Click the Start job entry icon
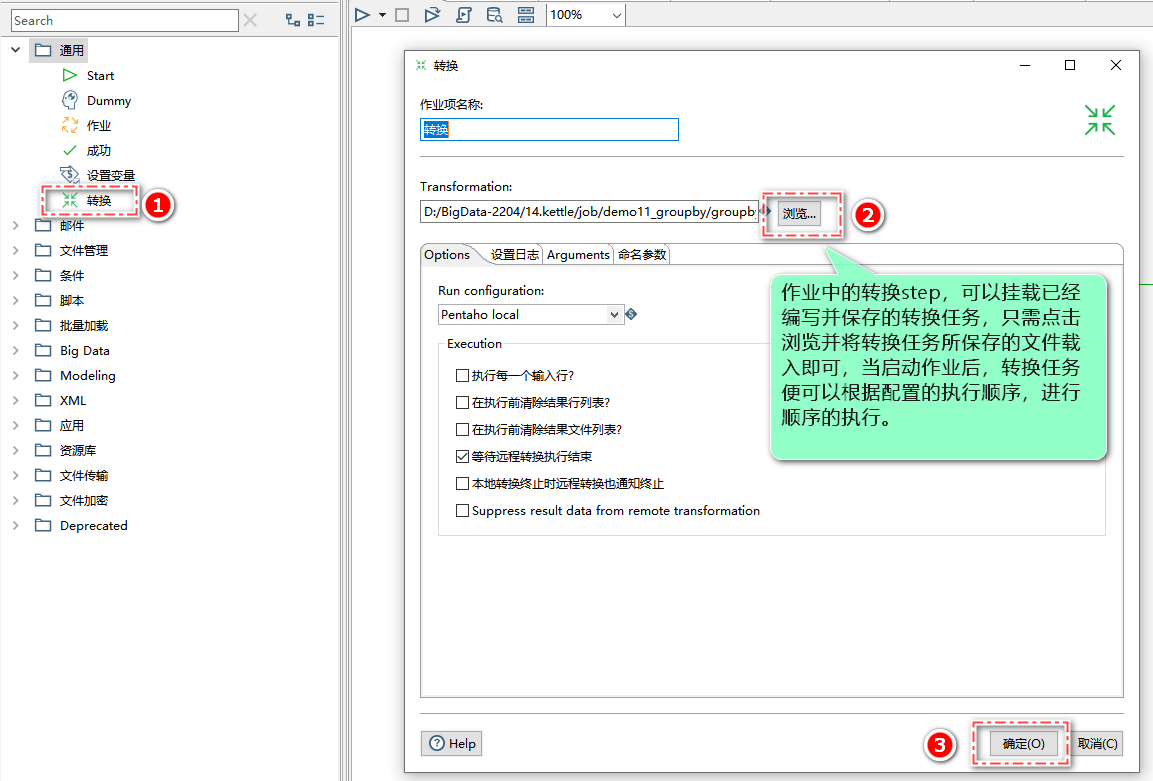The image size is (1153, 781). click(x=70, y=75)
